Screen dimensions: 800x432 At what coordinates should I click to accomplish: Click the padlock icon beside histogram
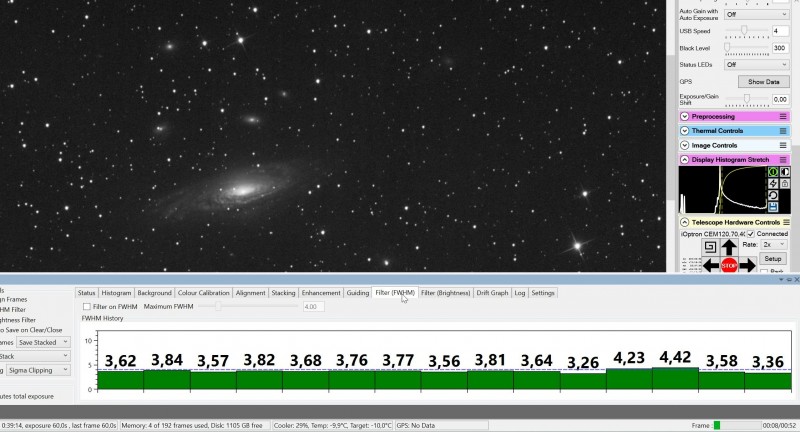pos(785,184)
